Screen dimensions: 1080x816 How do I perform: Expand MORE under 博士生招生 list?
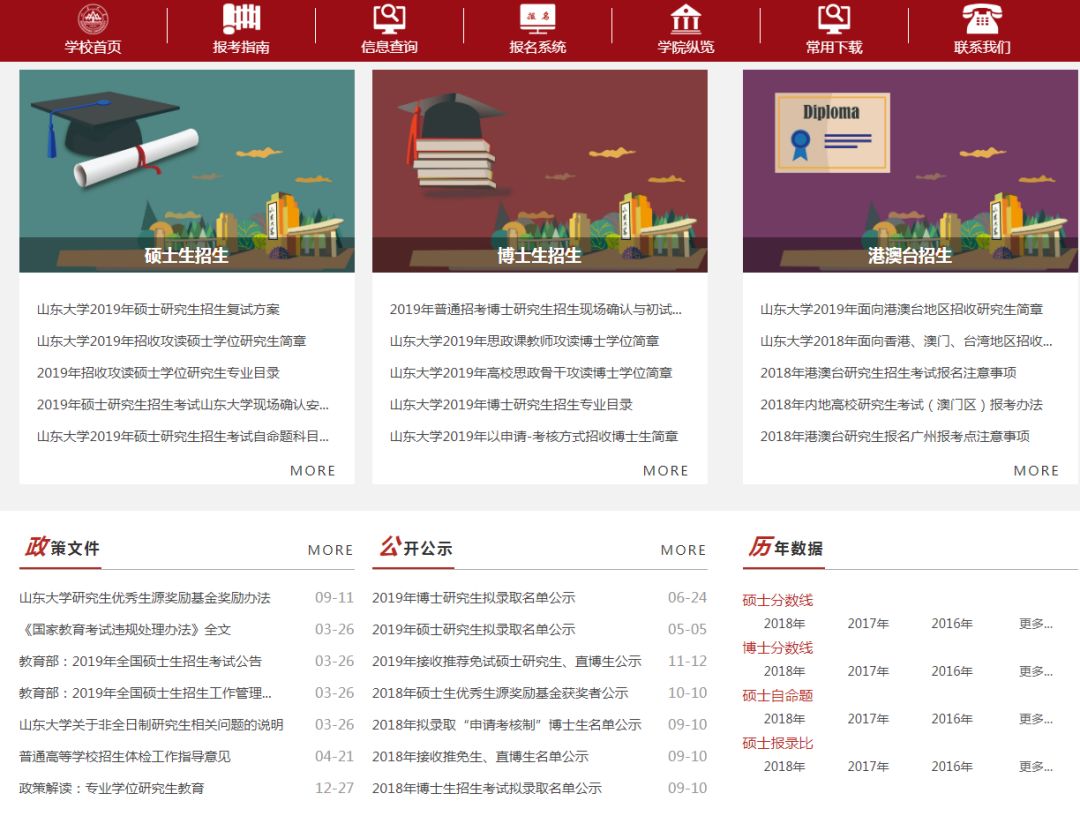tap(665, 470)
